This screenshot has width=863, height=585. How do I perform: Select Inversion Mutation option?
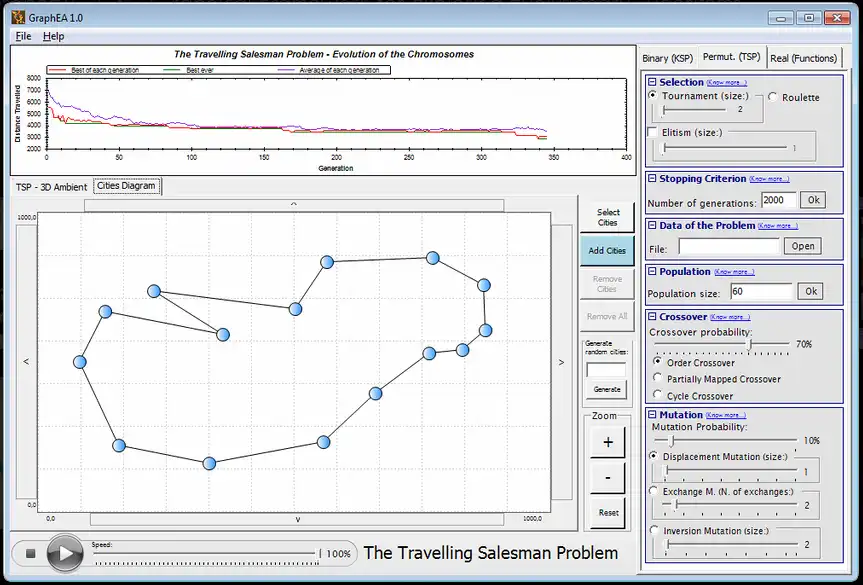pyautogui.click(x=654, y=530)
